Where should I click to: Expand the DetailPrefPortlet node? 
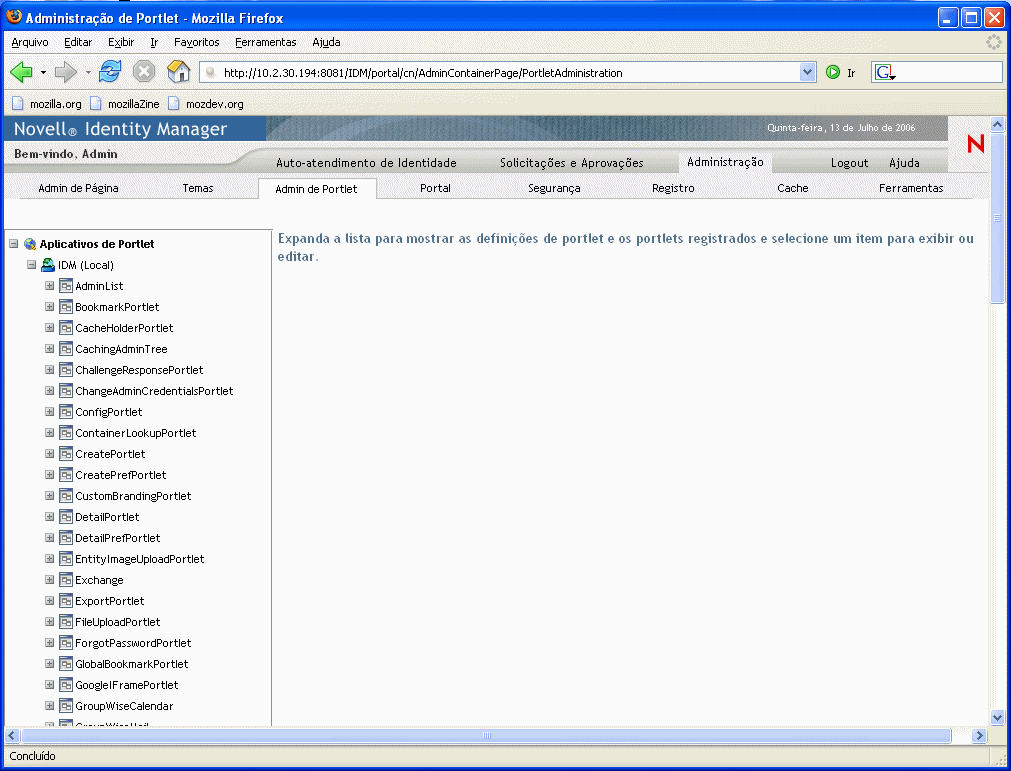49,538
